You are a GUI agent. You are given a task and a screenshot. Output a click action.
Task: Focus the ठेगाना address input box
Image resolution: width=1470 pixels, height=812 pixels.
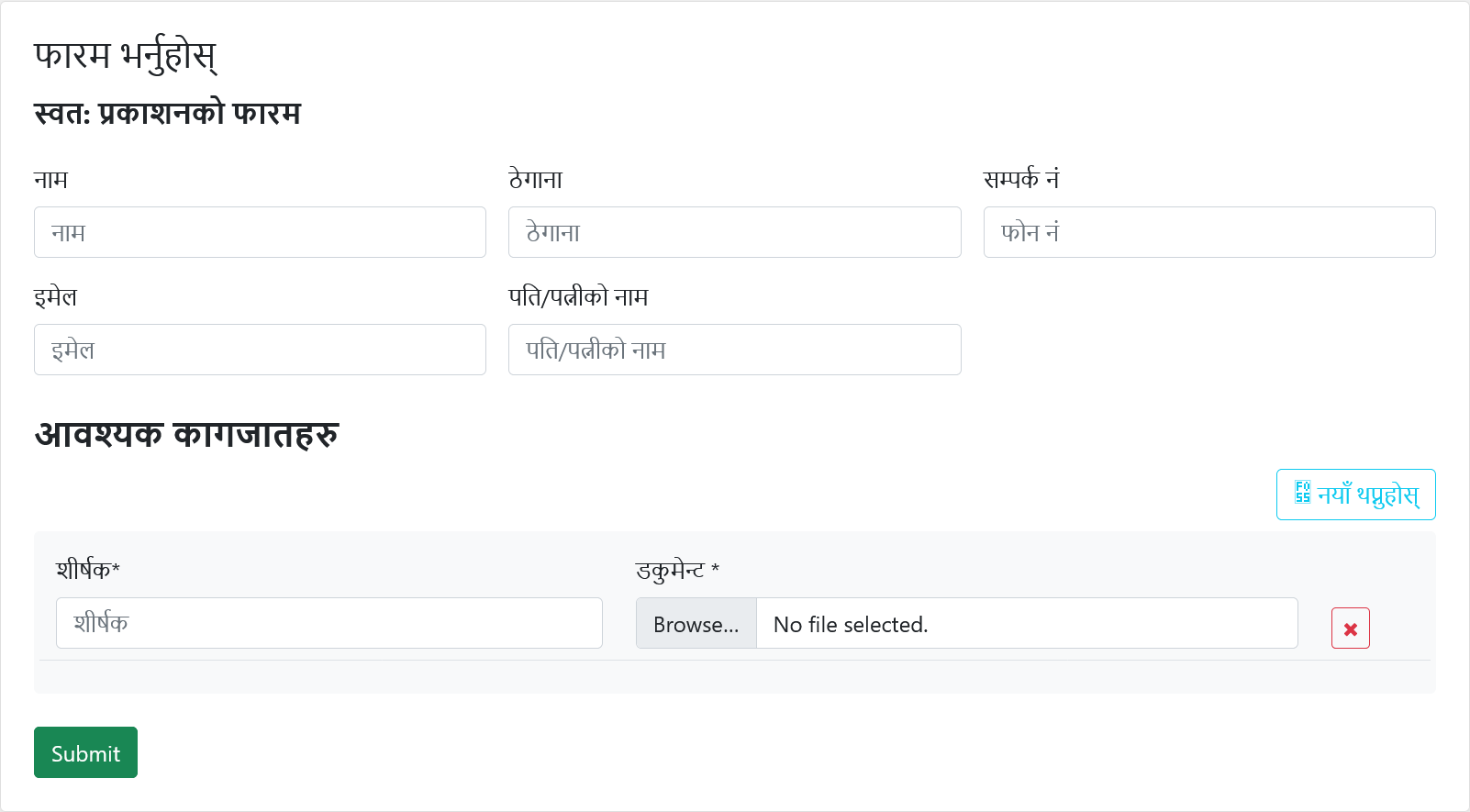pyautogui.click(x=734, y=232)
